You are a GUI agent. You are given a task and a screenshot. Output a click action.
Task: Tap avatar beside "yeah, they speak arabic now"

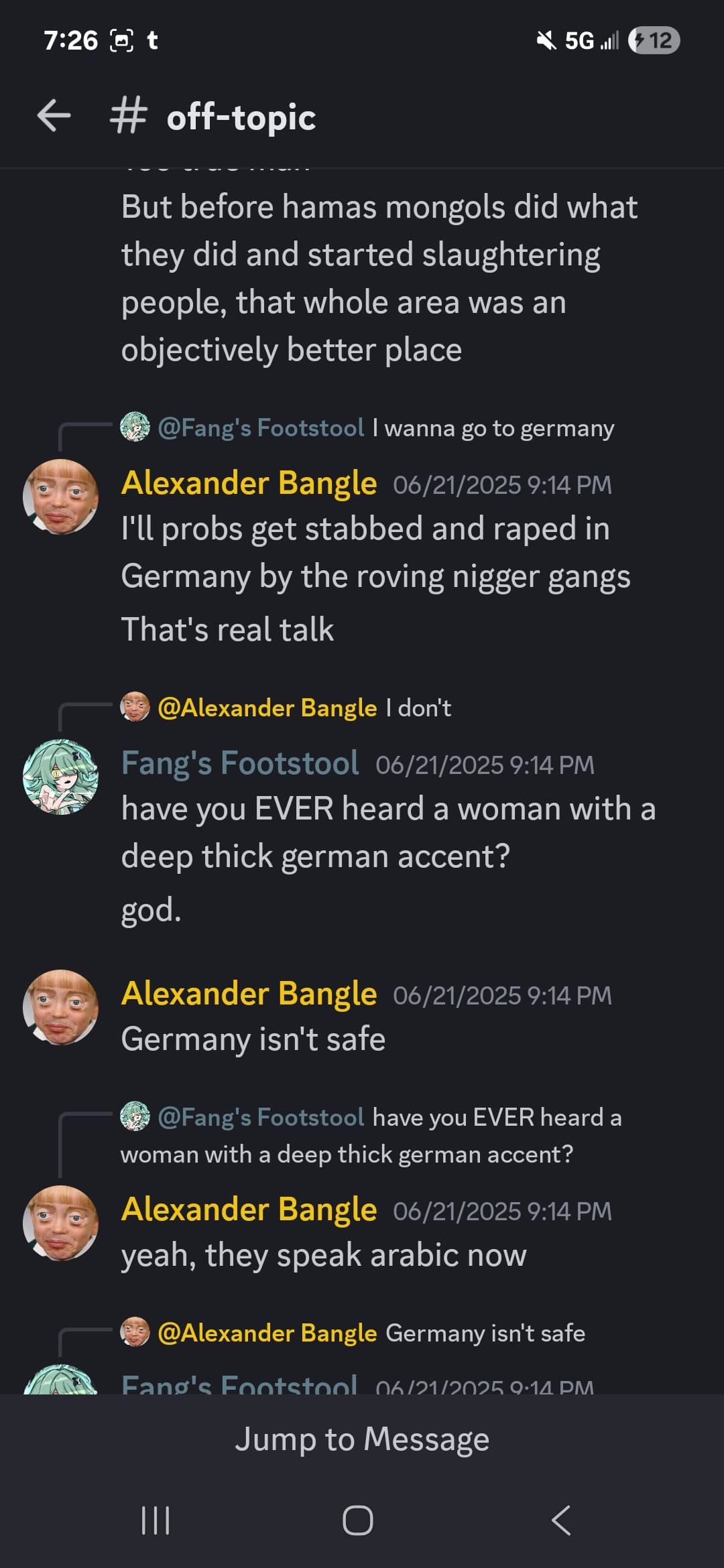pos(60,1223)
